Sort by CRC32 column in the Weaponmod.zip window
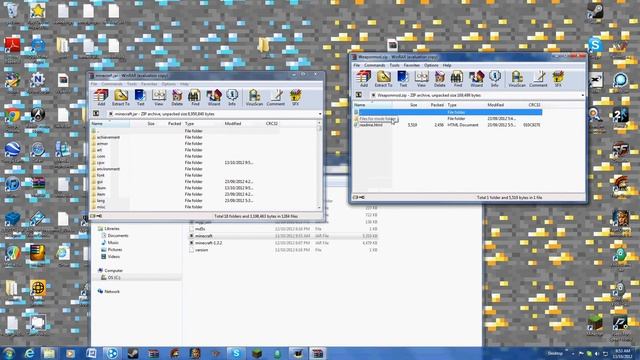This screenshot has height=360, width=640. coord(534,105)
